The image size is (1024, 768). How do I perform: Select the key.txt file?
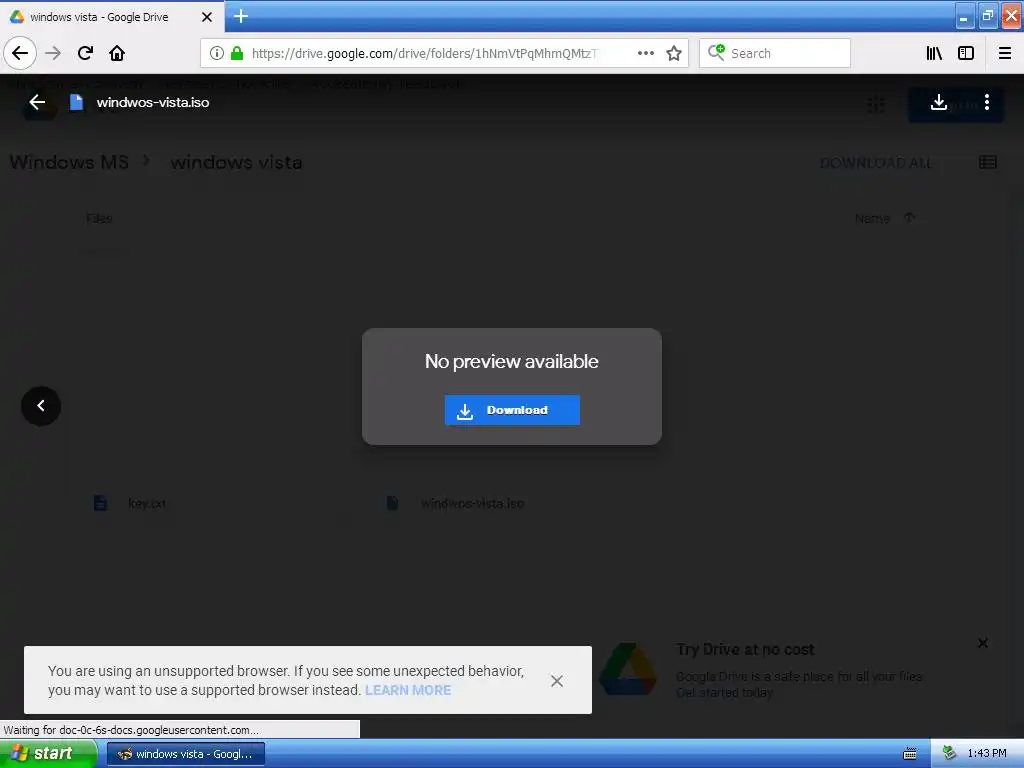(x=147, y=504)
